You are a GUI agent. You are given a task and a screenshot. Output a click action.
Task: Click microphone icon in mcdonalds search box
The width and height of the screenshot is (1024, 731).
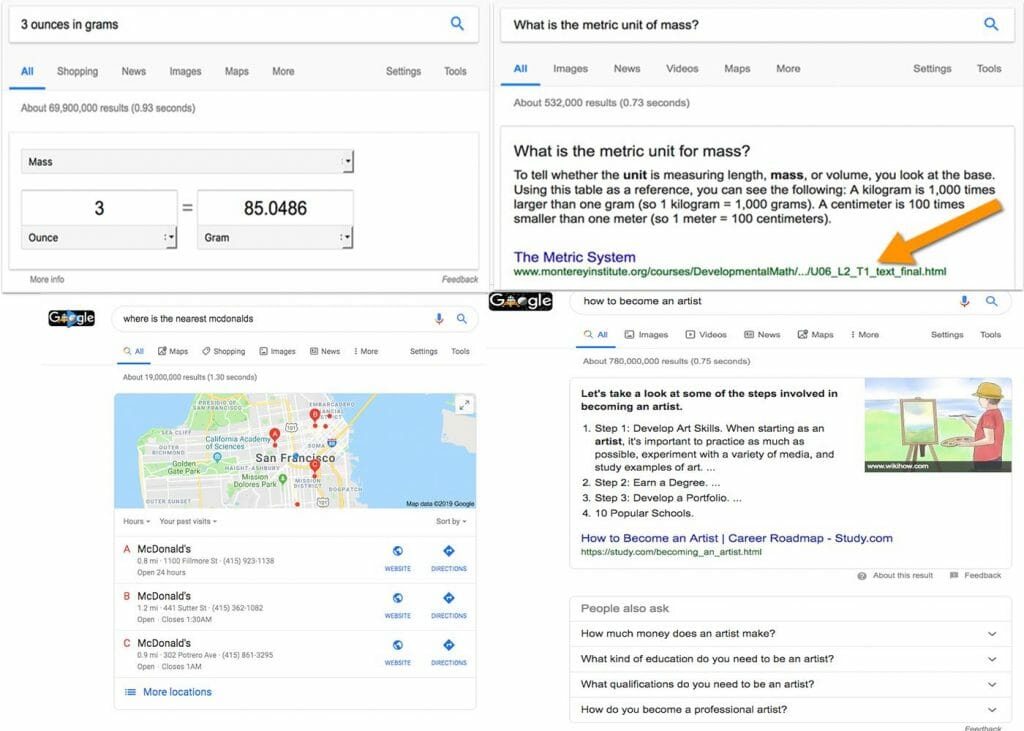[x=439, y=318]
